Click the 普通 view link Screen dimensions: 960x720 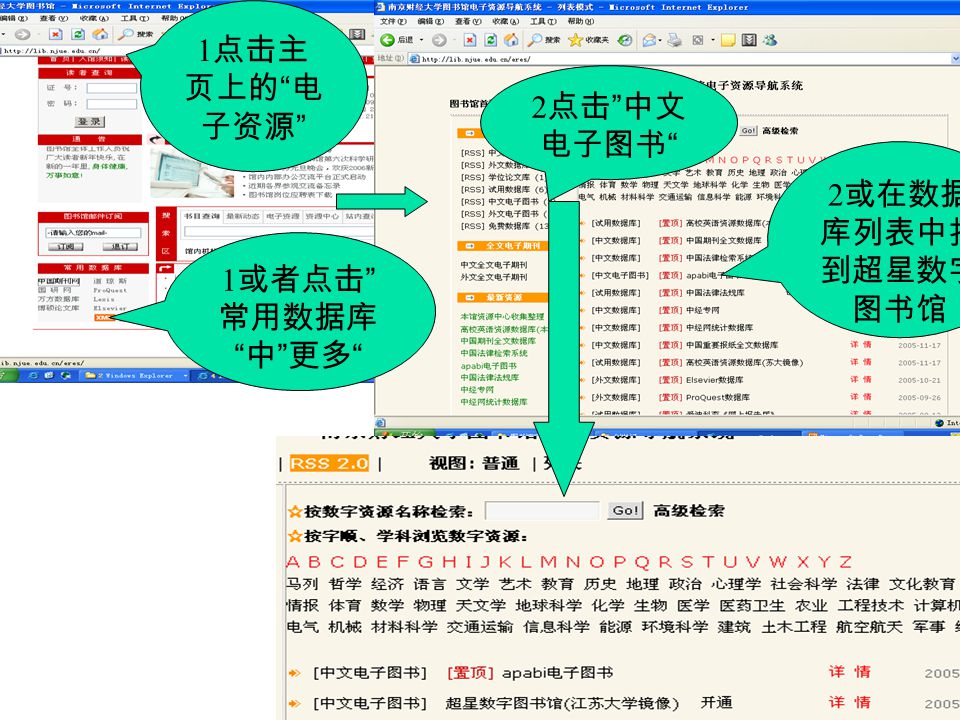(x=501, y=463)
